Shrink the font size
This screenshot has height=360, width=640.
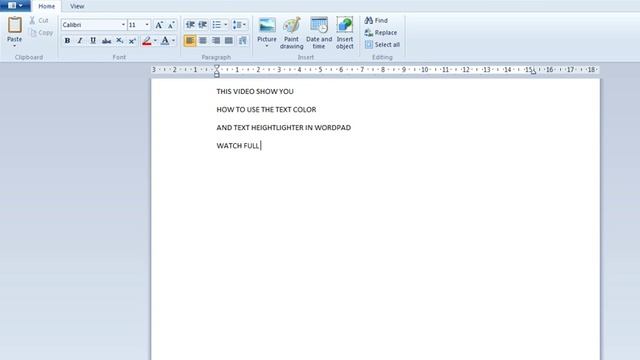[x=171, y=25]
